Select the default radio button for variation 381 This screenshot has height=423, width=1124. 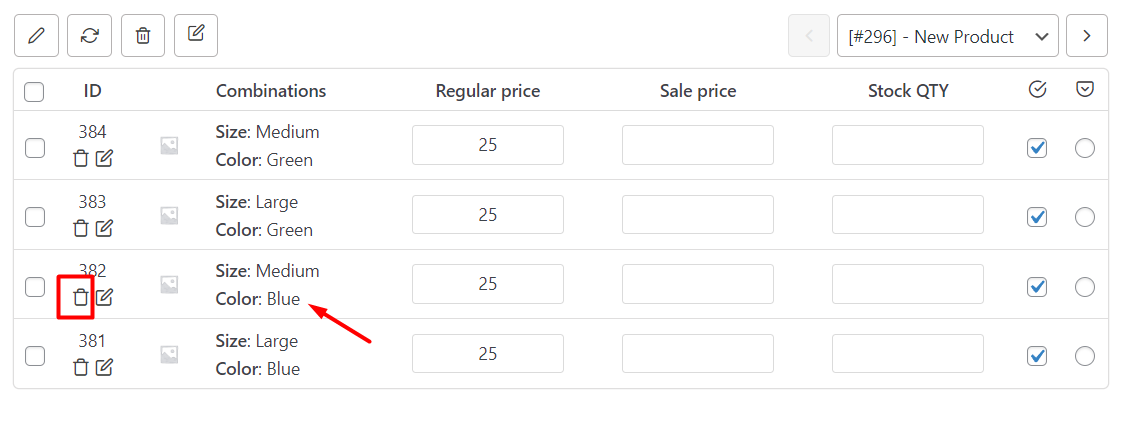pos(1085,356)
